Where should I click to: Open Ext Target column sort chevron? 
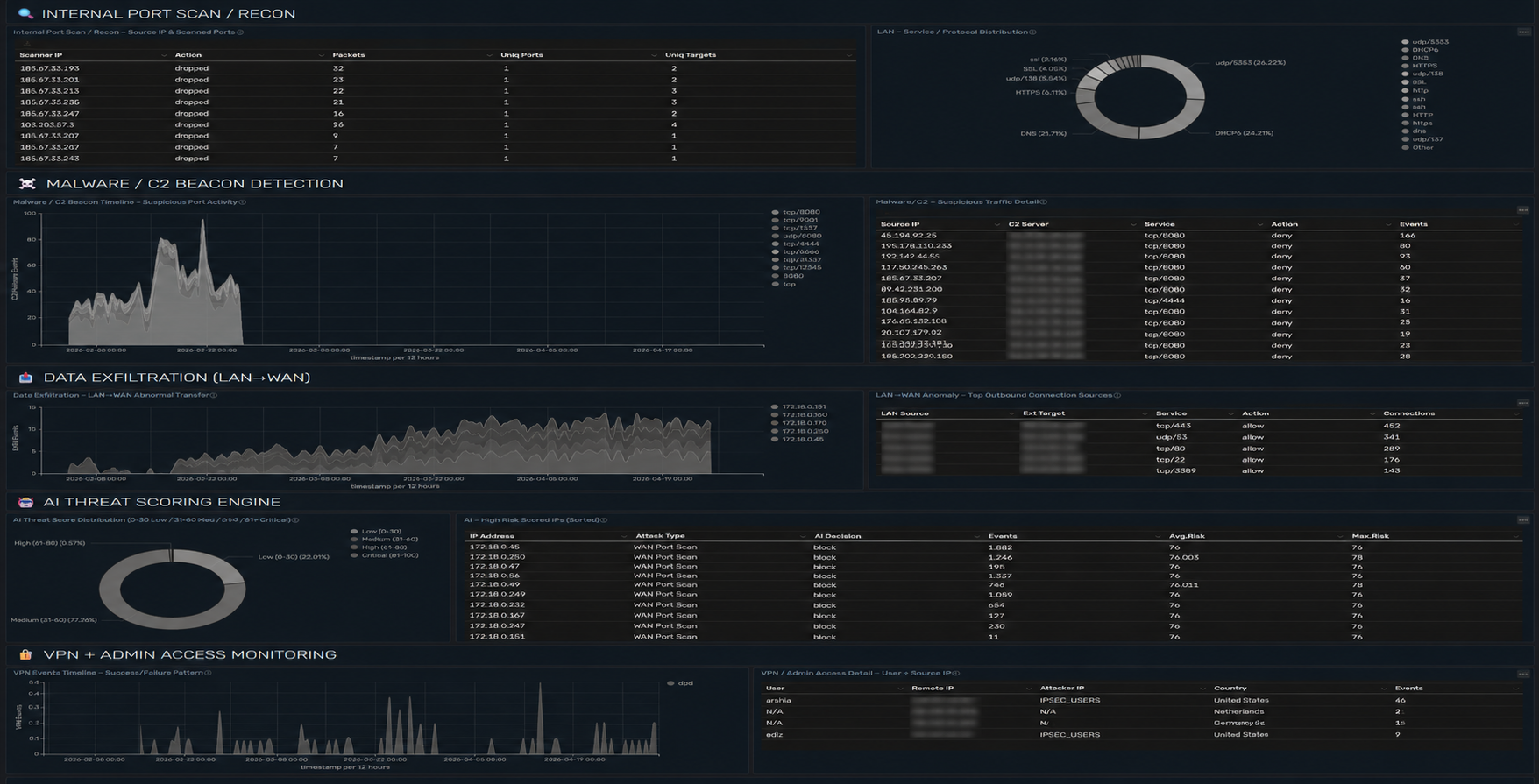coord(1144,413)
